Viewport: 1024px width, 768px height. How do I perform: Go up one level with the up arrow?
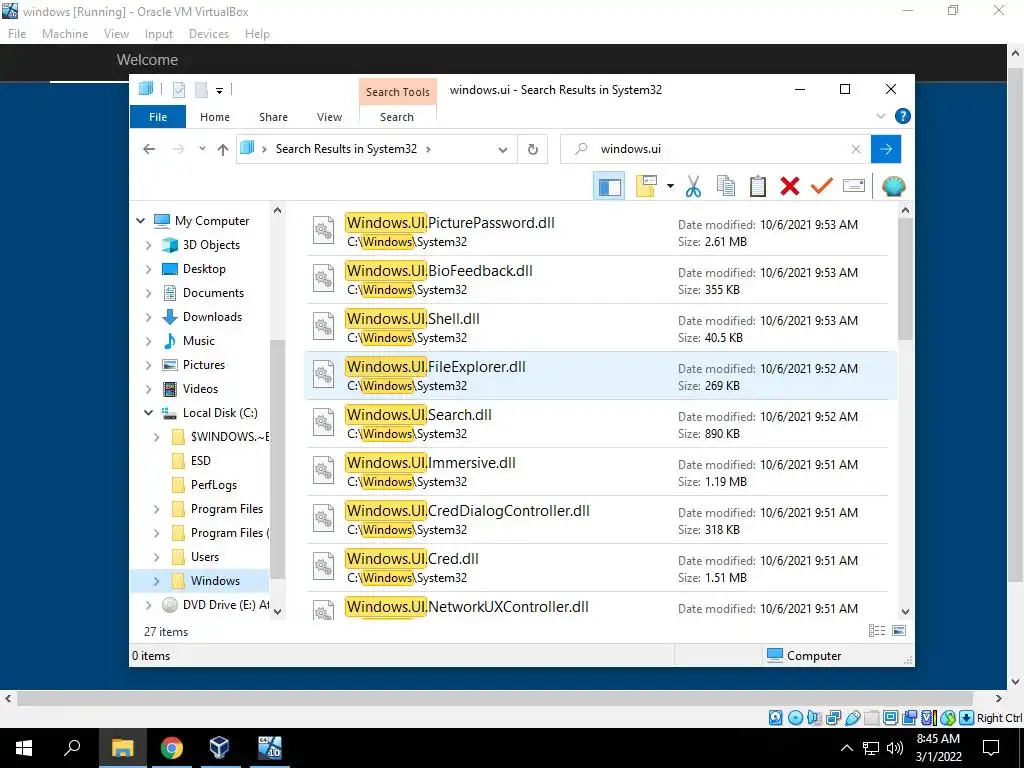pos(223,149)
